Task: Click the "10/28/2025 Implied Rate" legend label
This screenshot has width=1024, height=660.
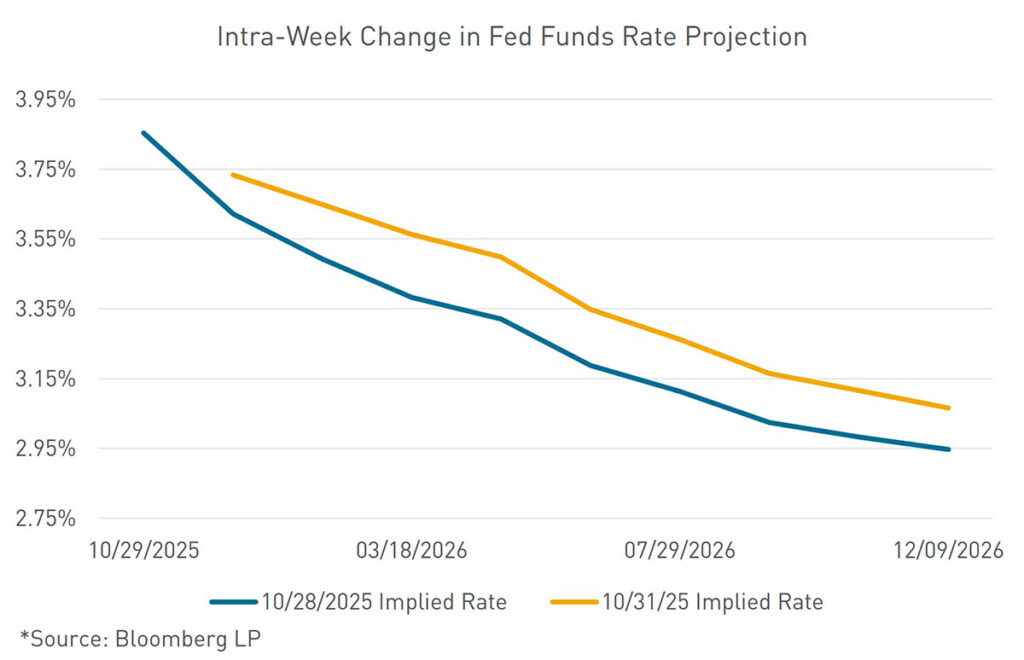Action: click(x=387, y=602)
